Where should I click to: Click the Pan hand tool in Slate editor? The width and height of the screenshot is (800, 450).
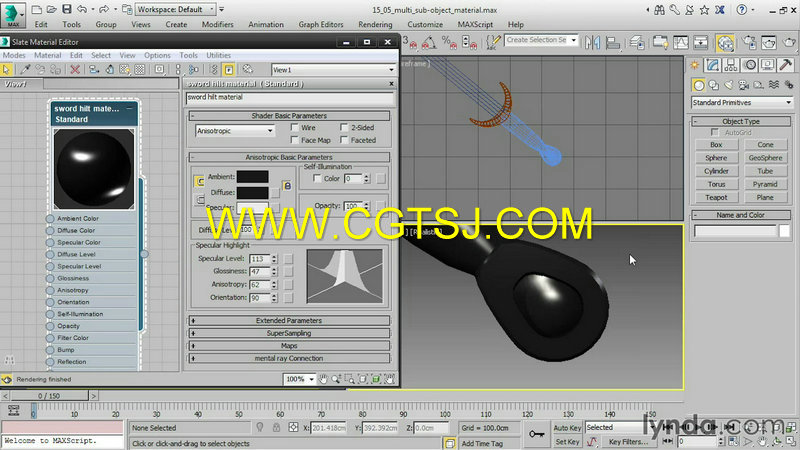323,379
